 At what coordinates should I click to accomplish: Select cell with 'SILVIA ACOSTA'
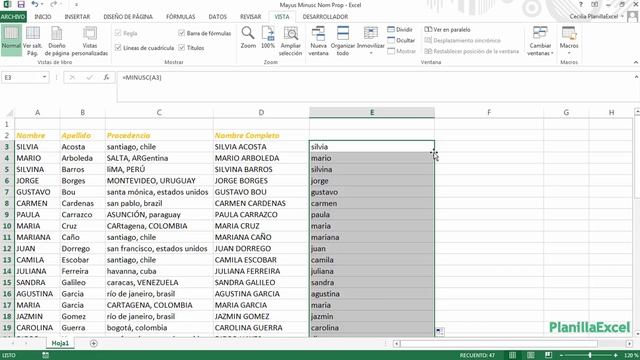pyautogui.click(x=261, y=147)
